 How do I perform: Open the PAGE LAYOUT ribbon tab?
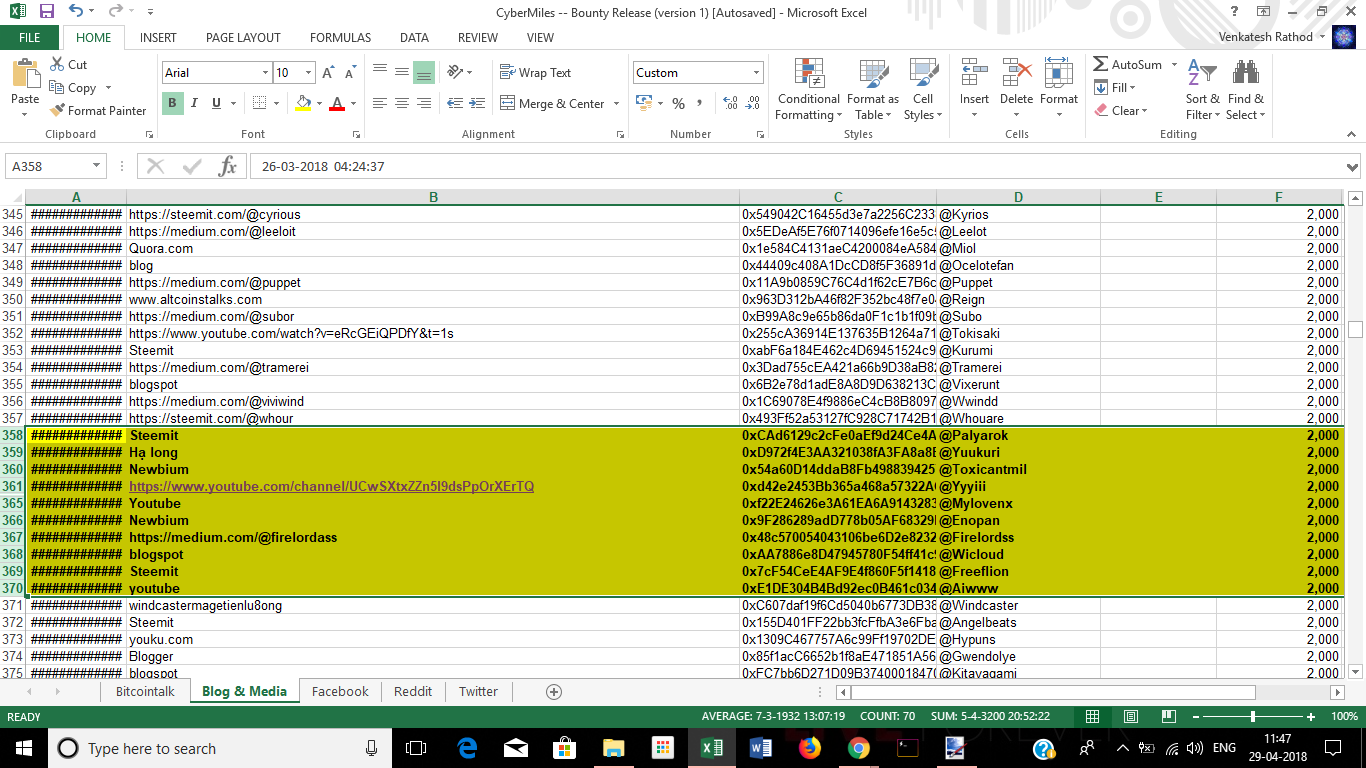pos(243,37)
